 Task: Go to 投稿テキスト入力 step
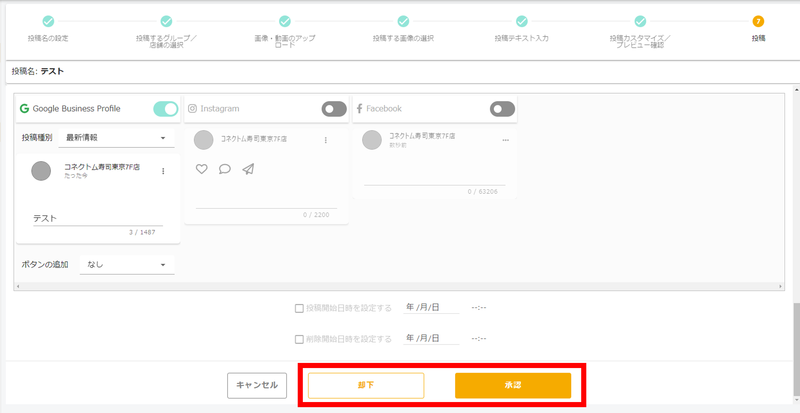point(521,21)
